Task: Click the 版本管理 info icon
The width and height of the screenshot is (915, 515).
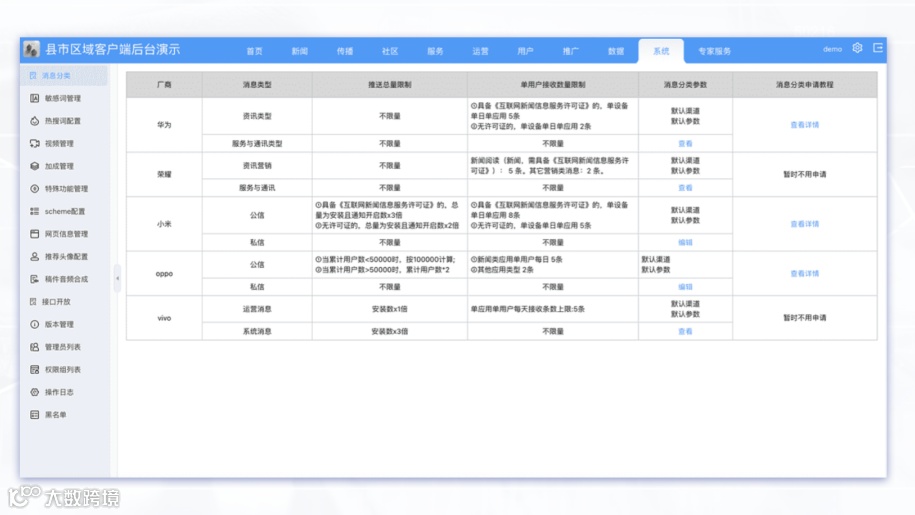Action: tap(34, 324)
